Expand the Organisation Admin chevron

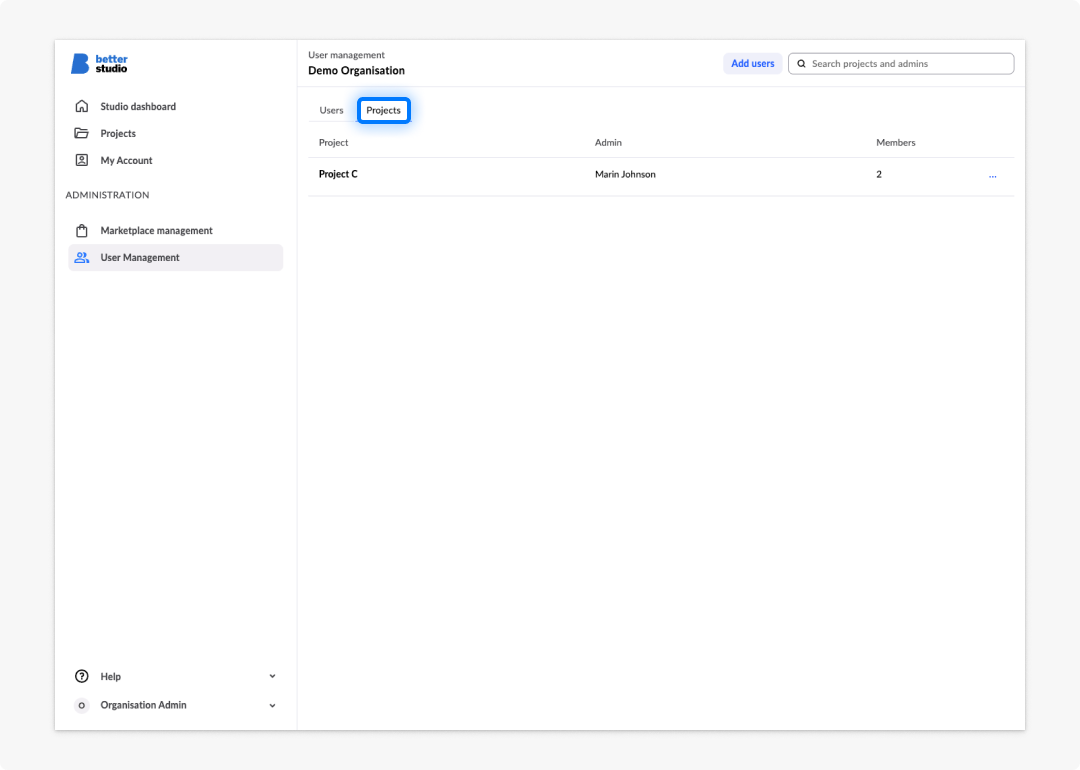click(x=272, y=705)
